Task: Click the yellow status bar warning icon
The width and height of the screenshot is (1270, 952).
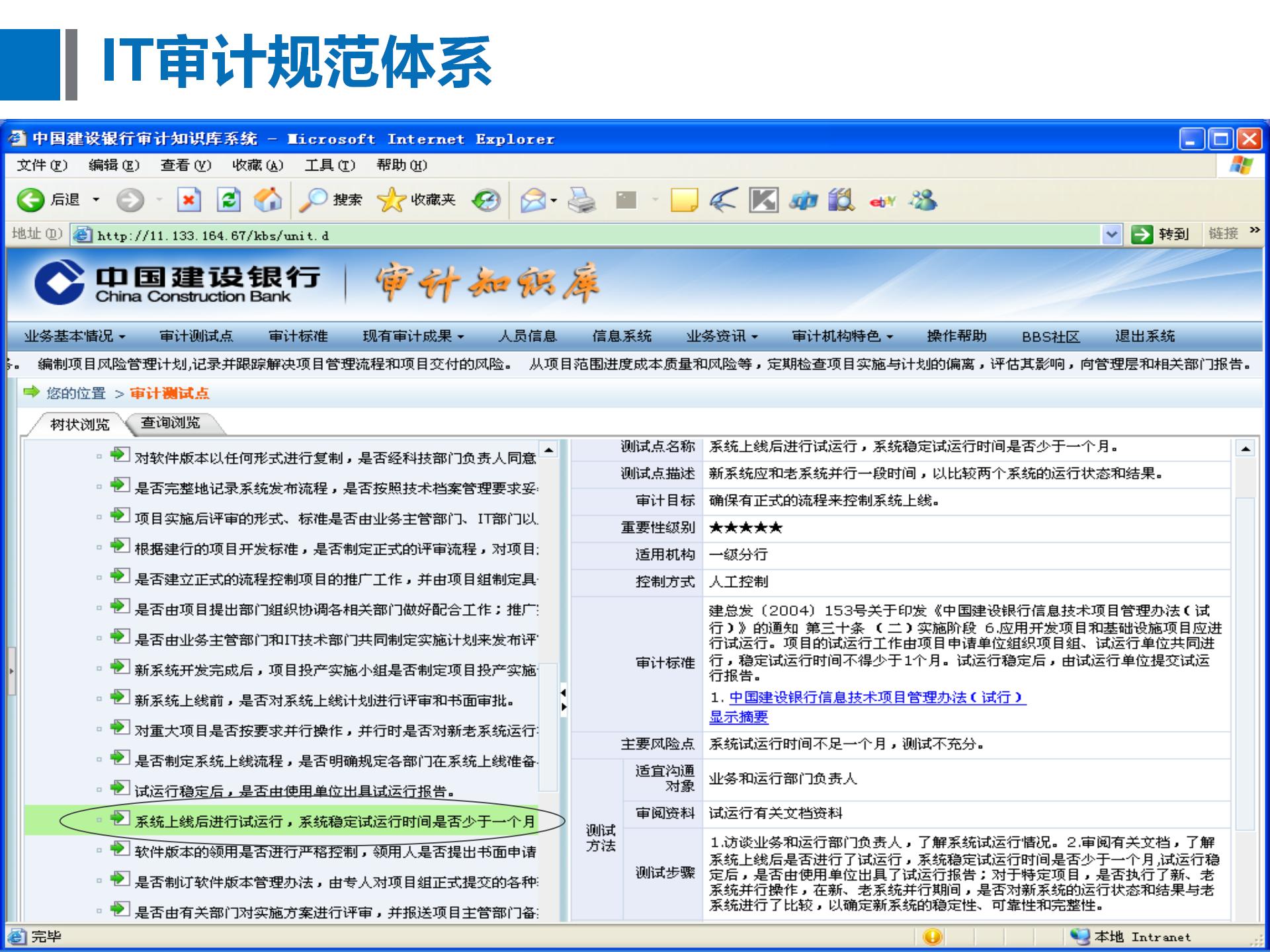Action: pyautogui.click(x=932, y=937)
